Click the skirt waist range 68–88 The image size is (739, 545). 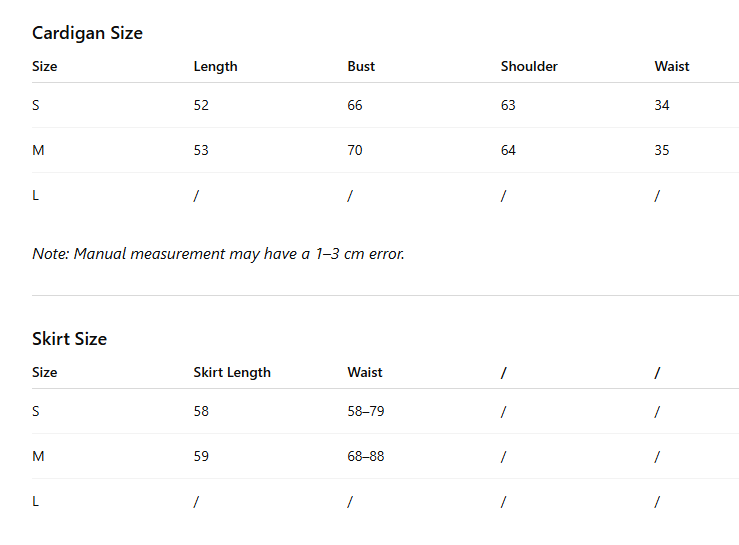pyautogui.click(x=366, y=456)
